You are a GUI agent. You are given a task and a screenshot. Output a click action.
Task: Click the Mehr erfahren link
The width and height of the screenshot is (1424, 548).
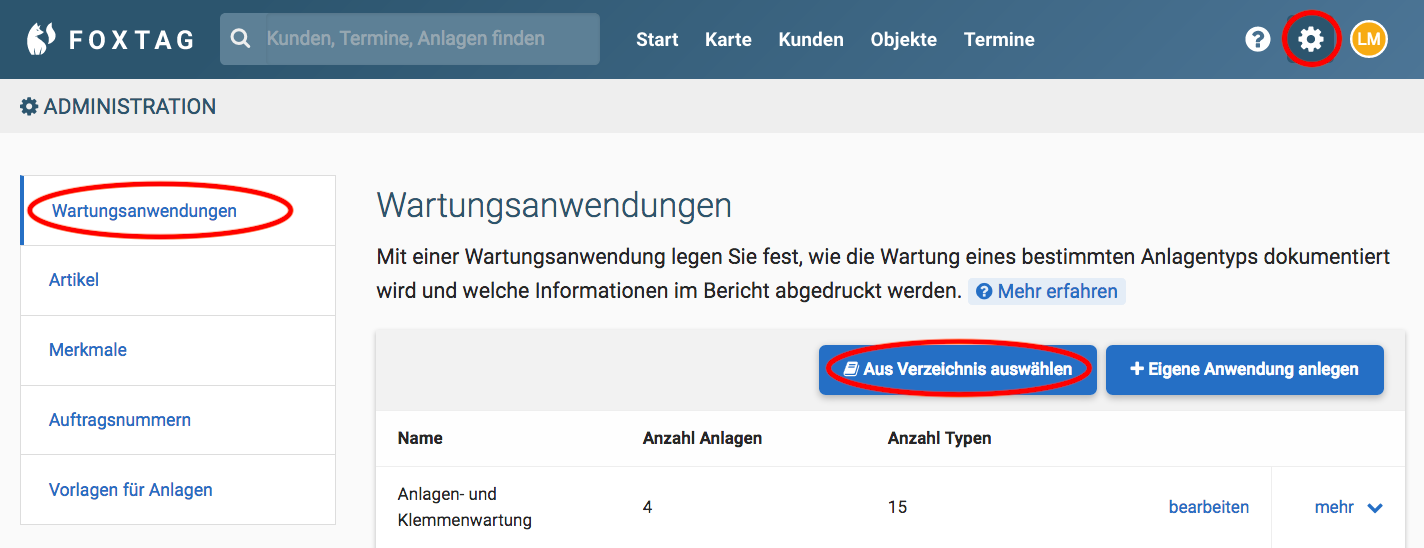pyautogui.click(x=1047, y=292)
